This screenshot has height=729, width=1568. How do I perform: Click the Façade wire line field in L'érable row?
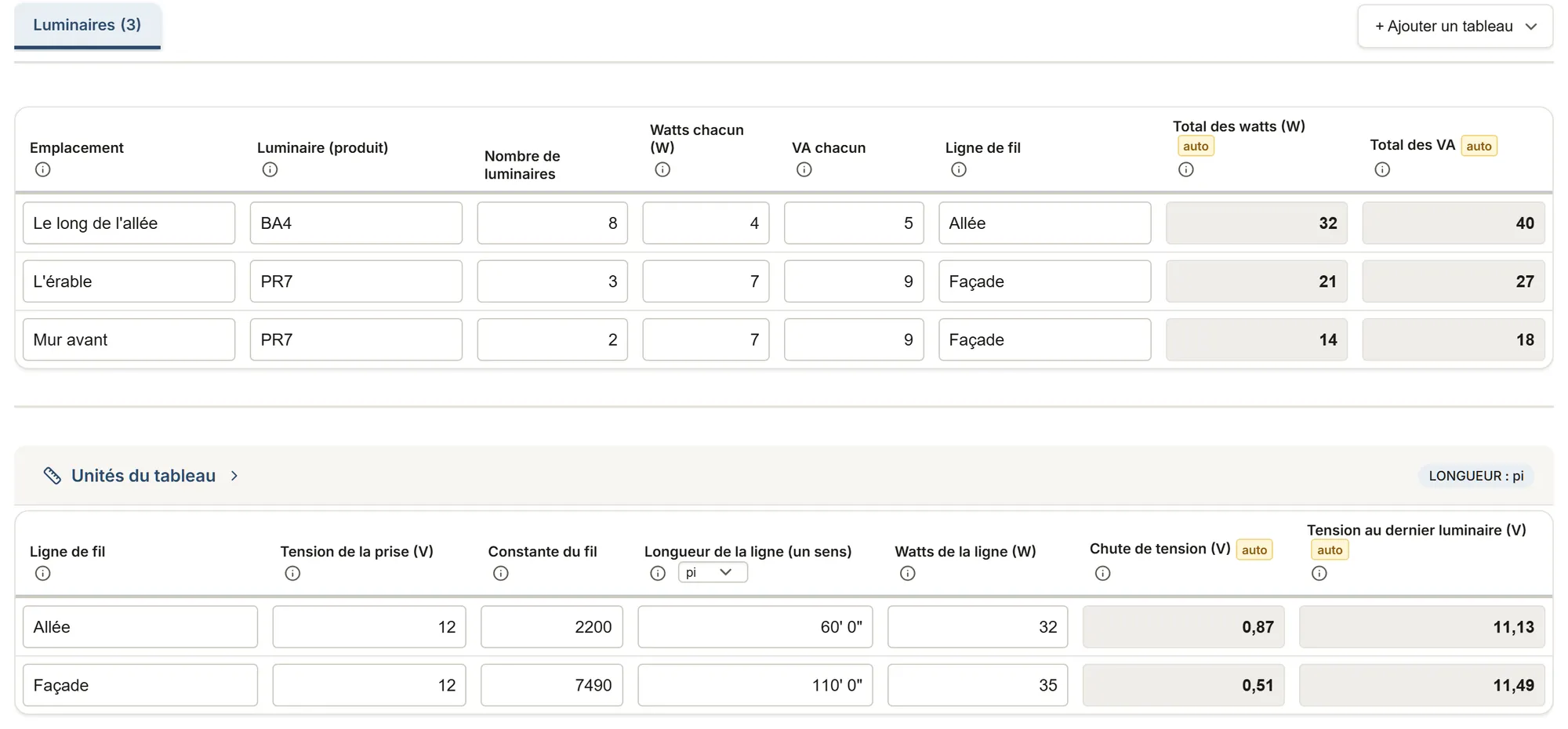pos(1045,281)
